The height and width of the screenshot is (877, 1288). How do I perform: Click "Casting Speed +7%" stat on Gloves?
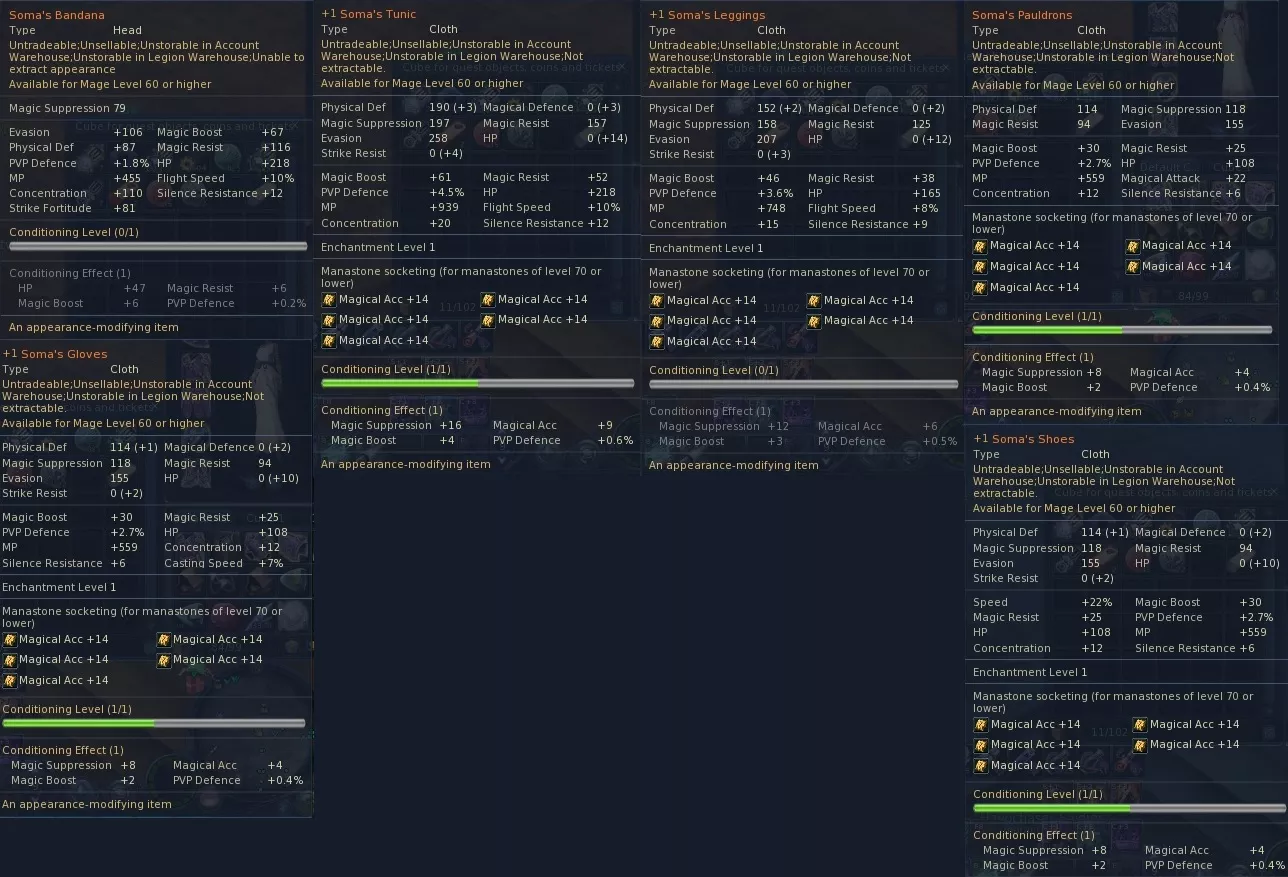(224, 563)
